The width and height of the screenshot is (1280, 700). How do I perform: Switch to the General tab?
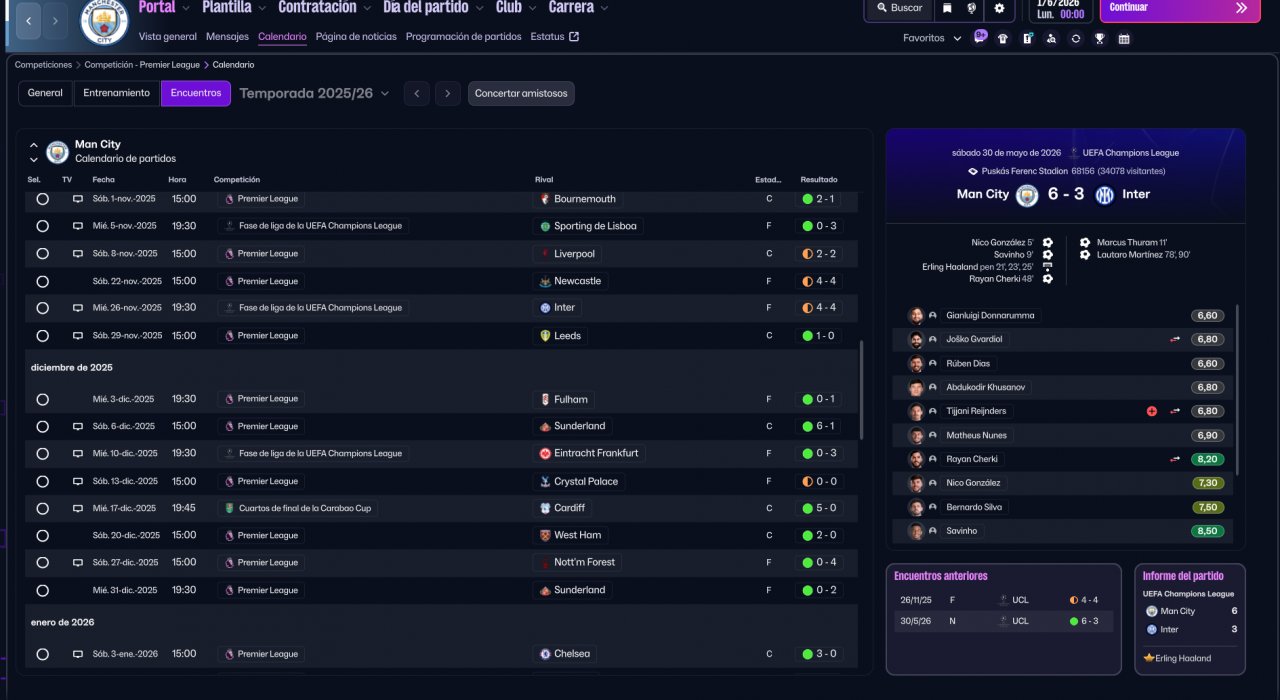tap(45, 93)
